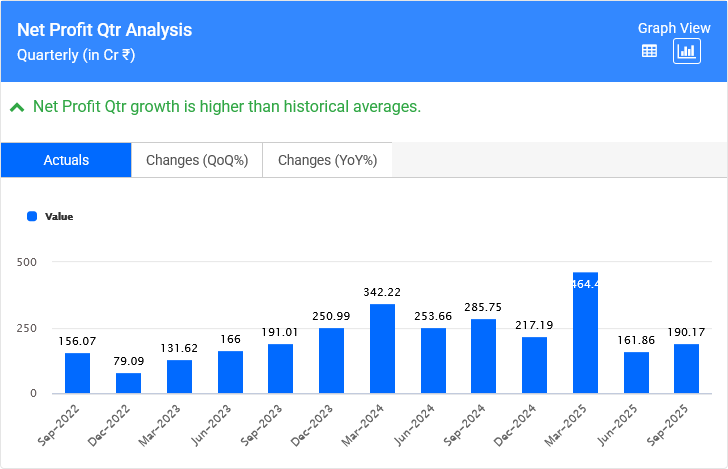Click the blue Value legend swatch

32,216
